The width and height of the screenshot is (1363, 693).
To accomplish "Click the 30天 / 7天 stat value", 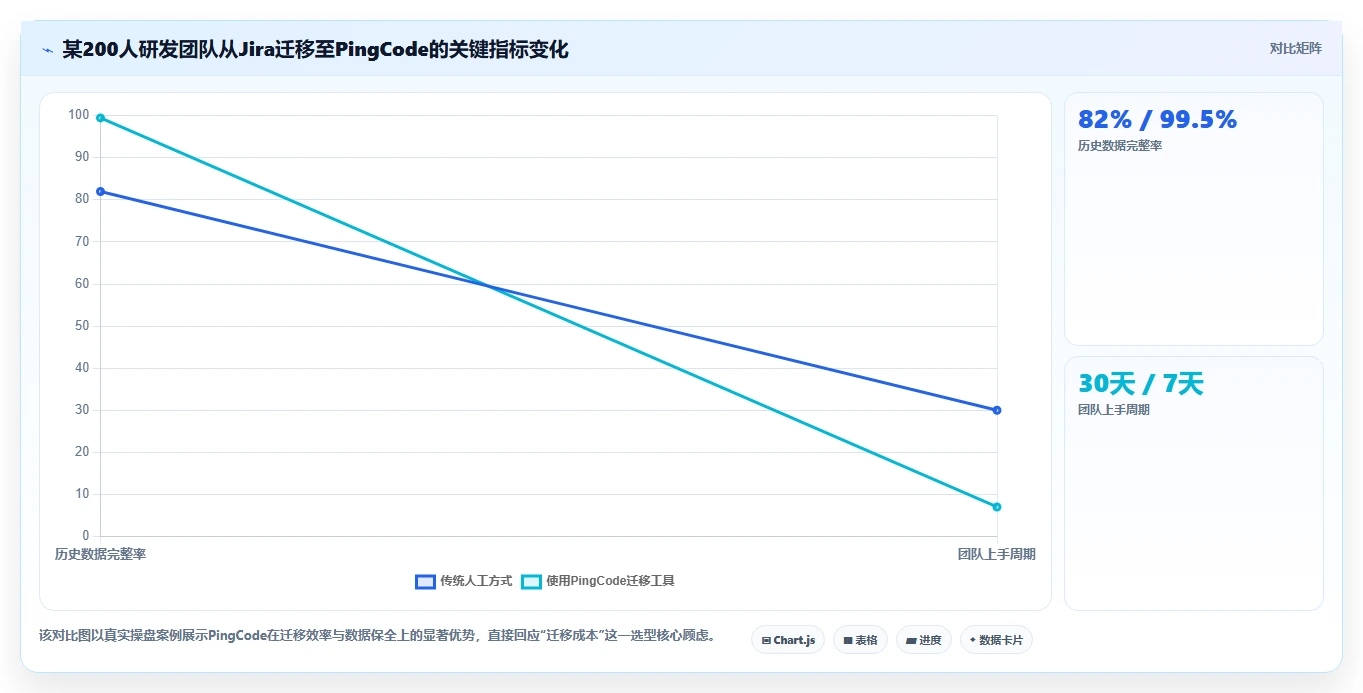I will (1141, 384).
